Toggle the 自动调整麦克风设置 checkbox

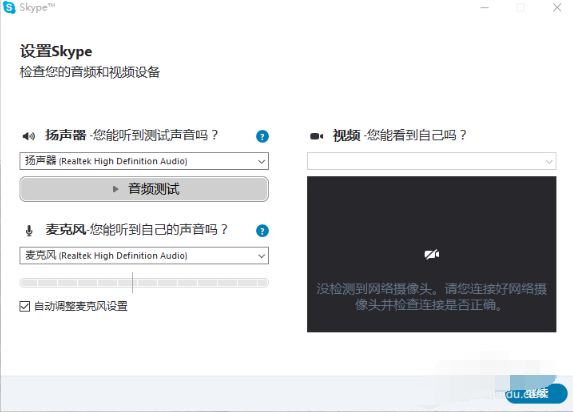pyautogui.click(x=24, y=306)
